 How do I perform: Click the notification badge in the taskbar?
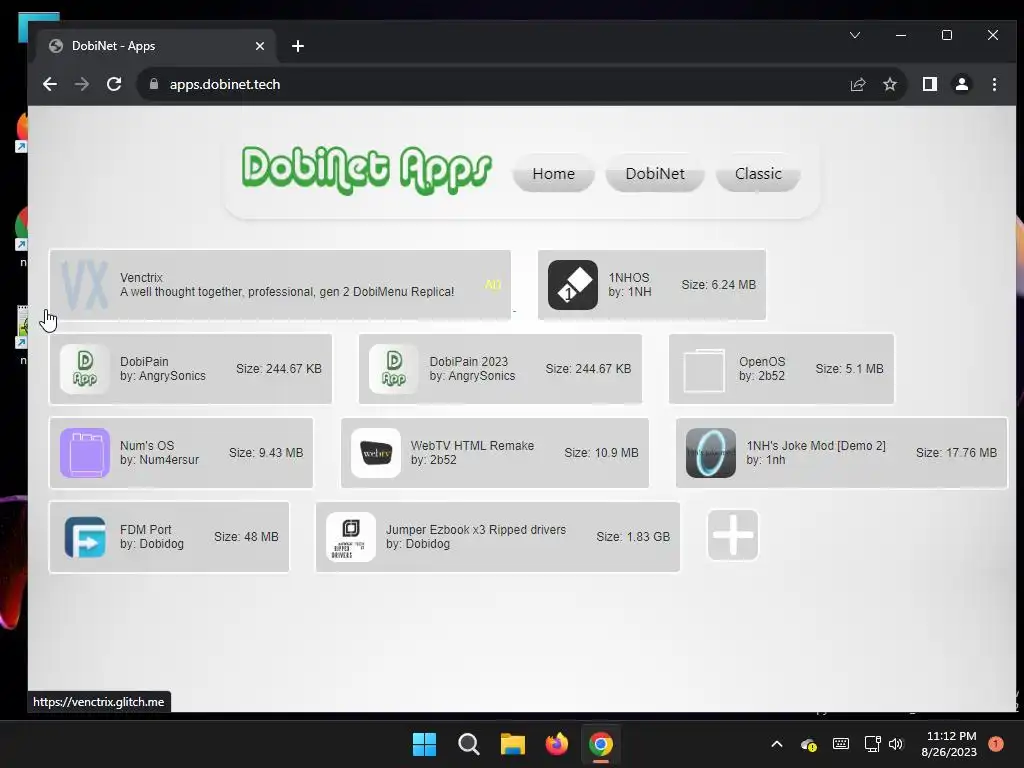(x=996, y=744)
